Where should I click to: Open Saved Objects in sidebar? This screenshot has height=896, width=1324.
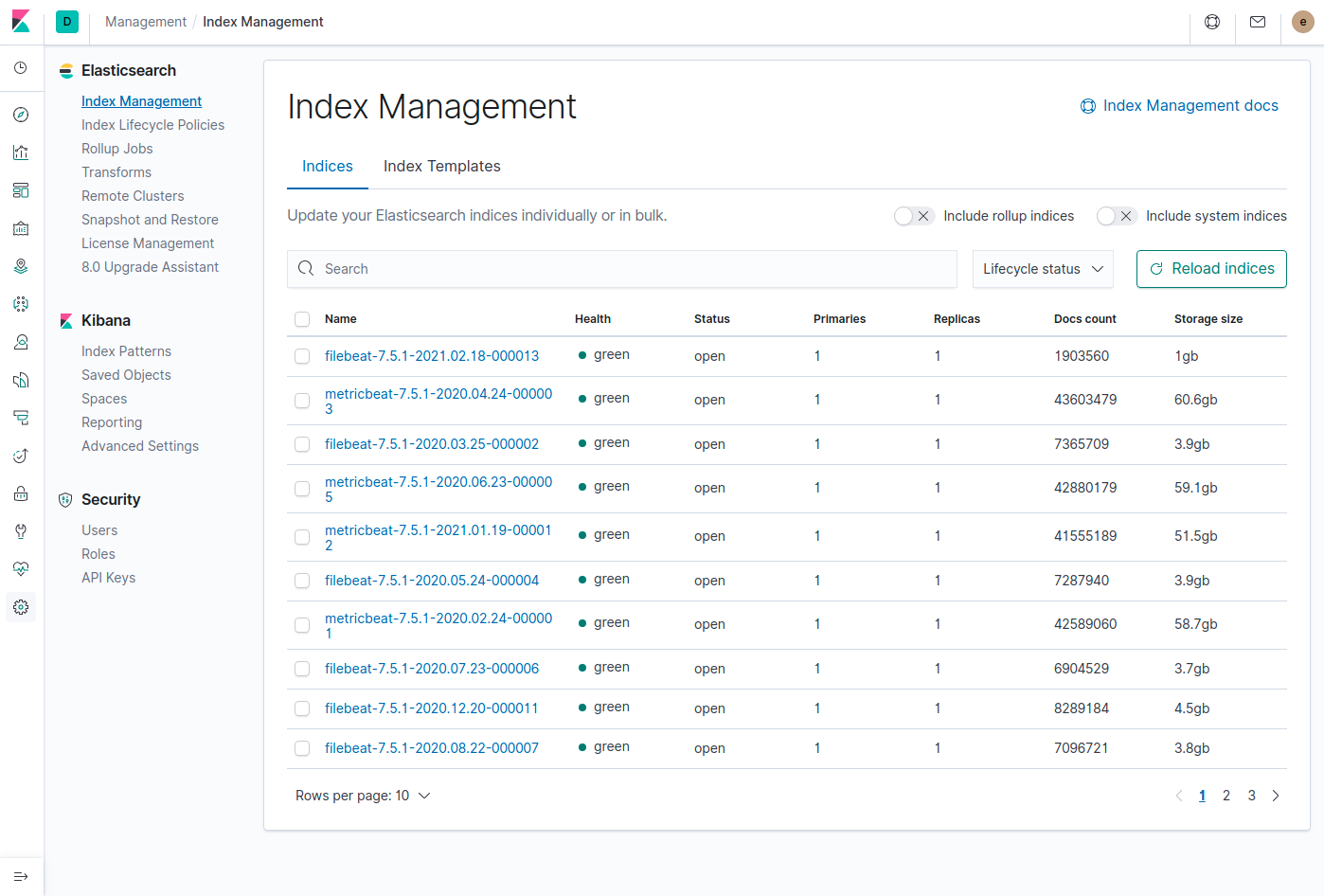[127, 375]
